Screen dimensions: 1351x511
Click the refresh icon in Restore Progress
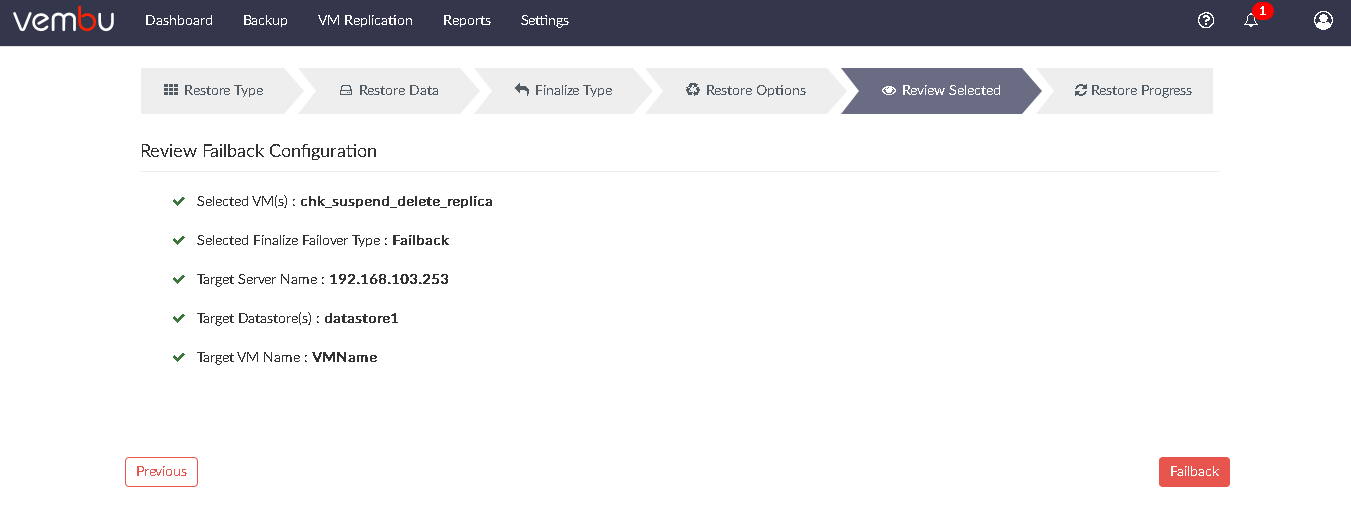tap(1081, 90)
